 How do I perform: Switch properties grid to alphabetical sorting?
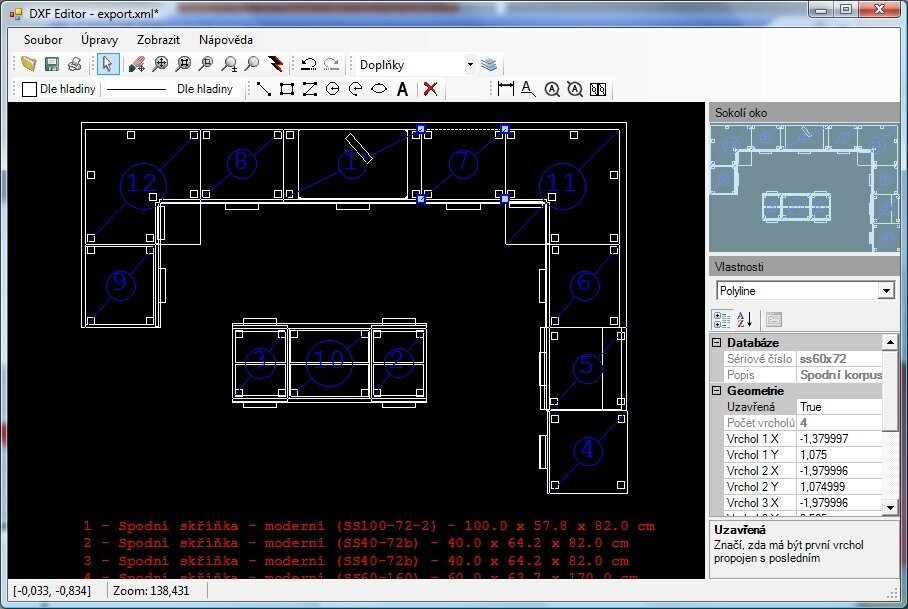pos(745,318)
